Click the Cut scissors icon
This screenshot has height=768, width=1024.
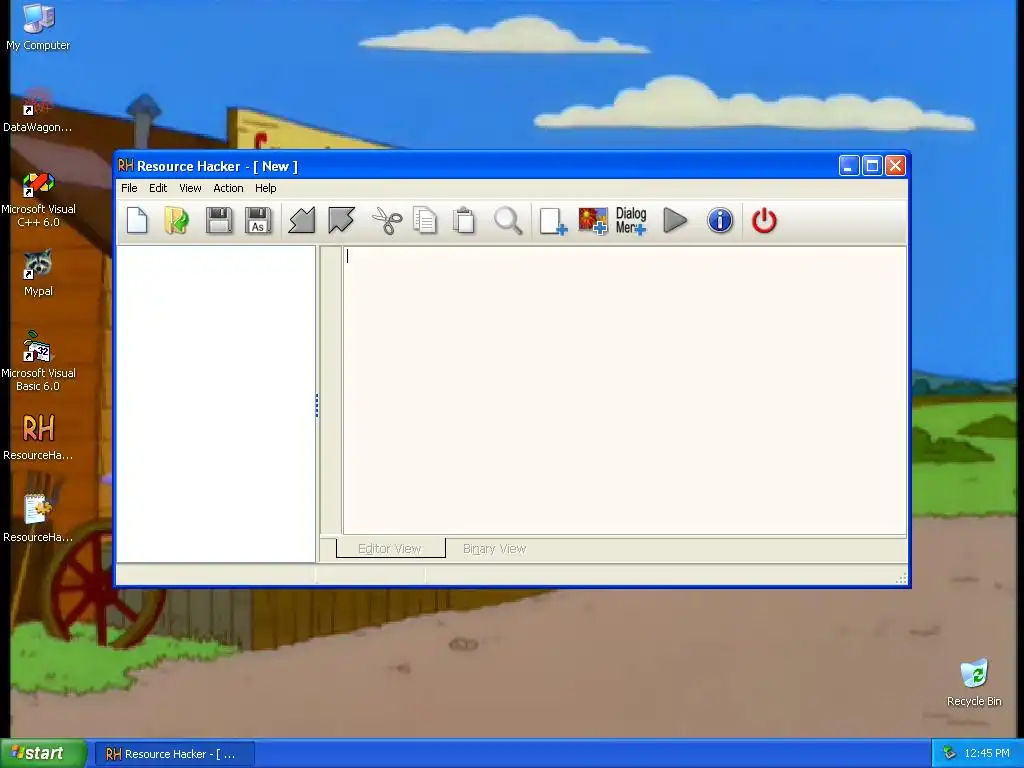click(387, 221)
